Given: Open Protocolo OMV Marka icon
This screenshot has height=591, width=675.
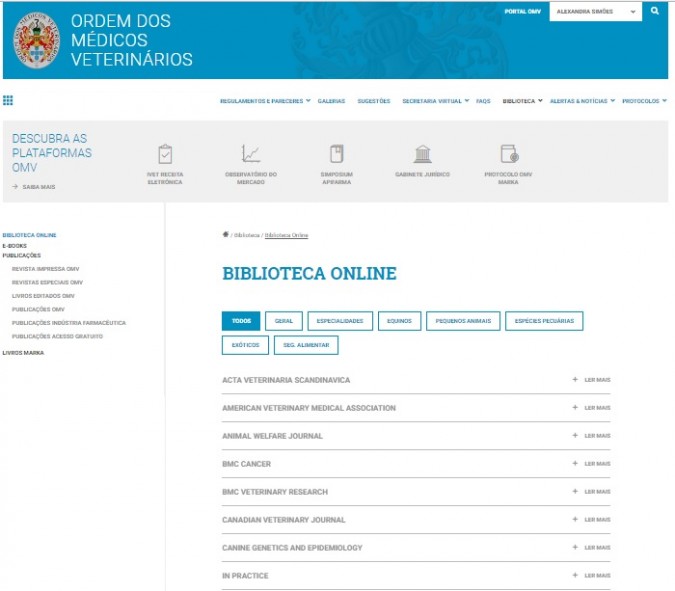Looking at the screenshot, I should pyautogui.click(x=509, y=154).
